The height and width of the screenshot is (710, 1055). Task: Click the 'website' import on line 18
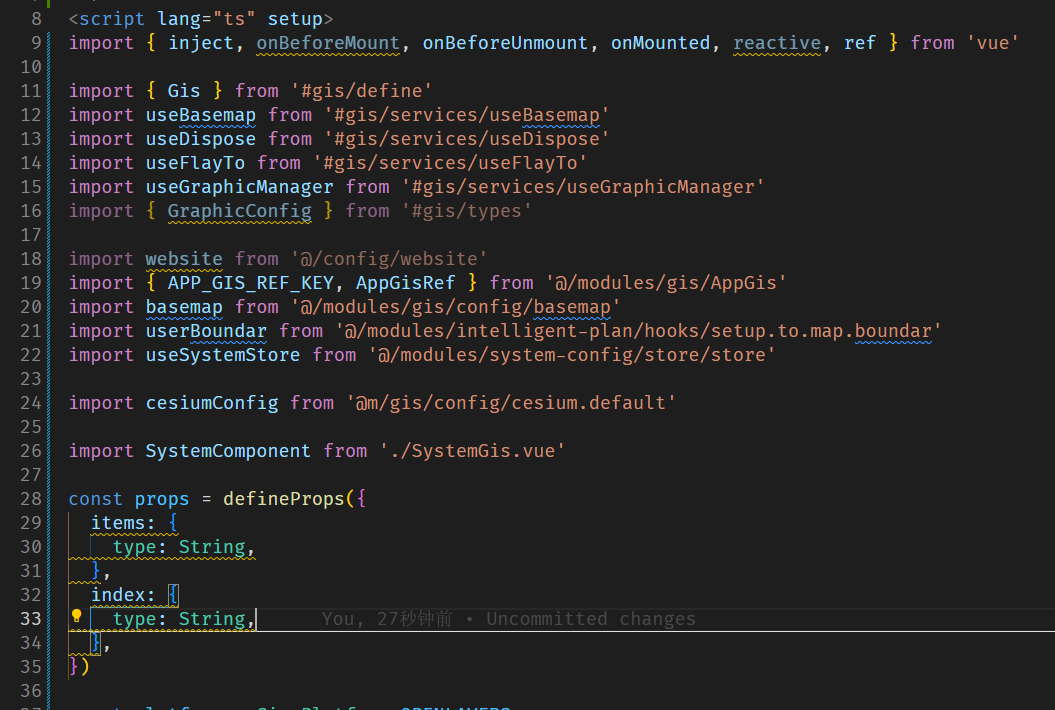(x=184, y=259)
